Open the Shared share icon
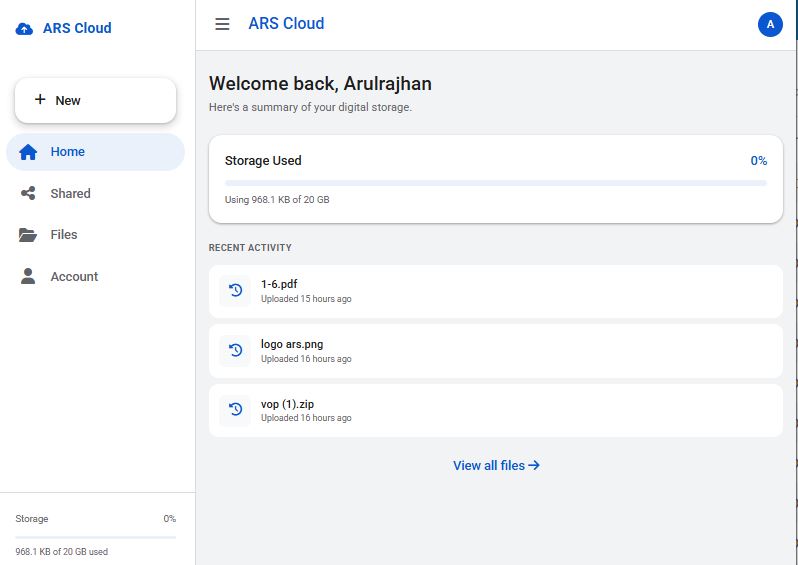 (x=28, y=193)
